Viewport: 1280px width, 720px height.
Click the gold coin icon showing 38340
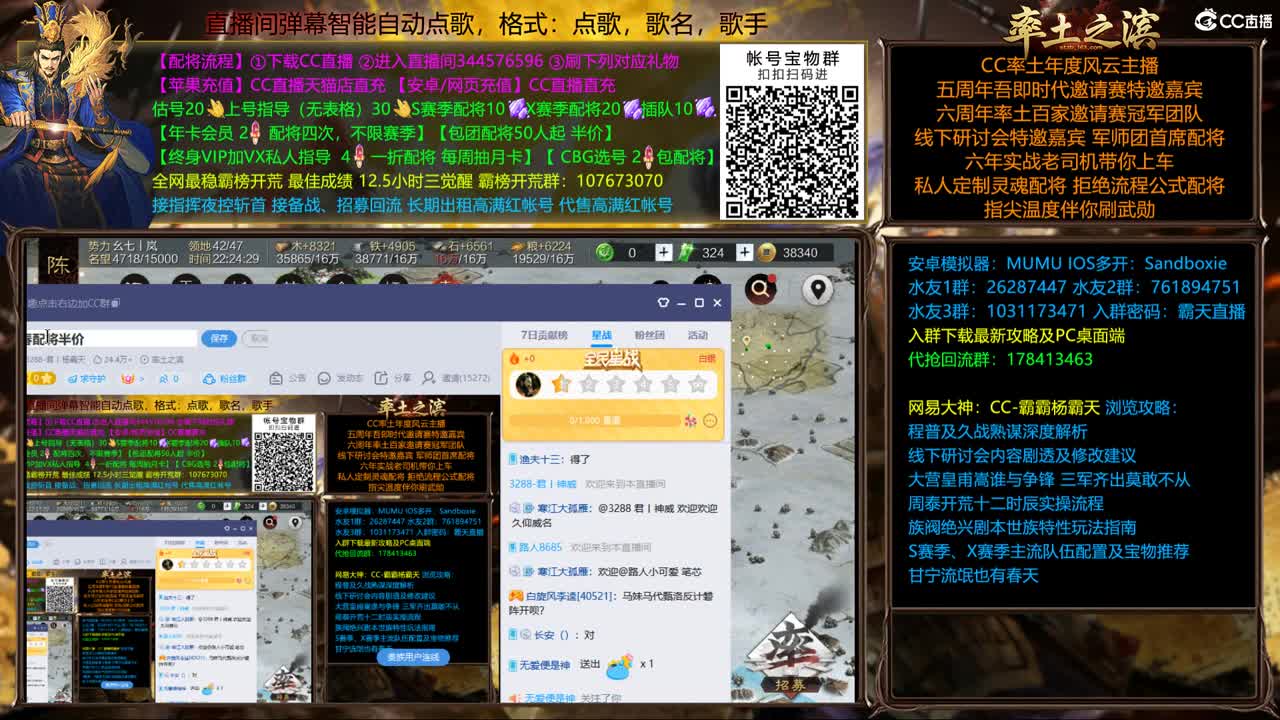coord(767,253)
